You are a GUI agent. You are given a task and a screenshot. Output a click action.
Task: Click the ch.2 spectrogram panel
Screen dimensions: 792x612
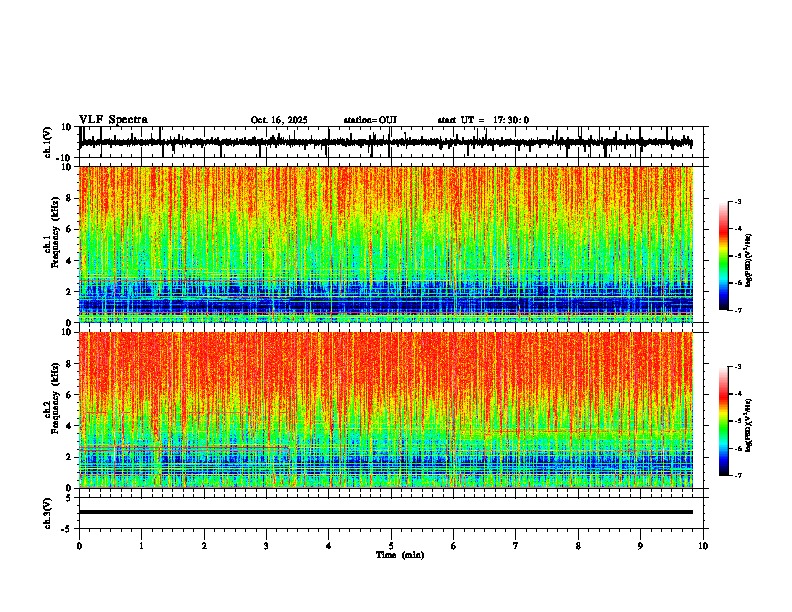tap(386, 410)
